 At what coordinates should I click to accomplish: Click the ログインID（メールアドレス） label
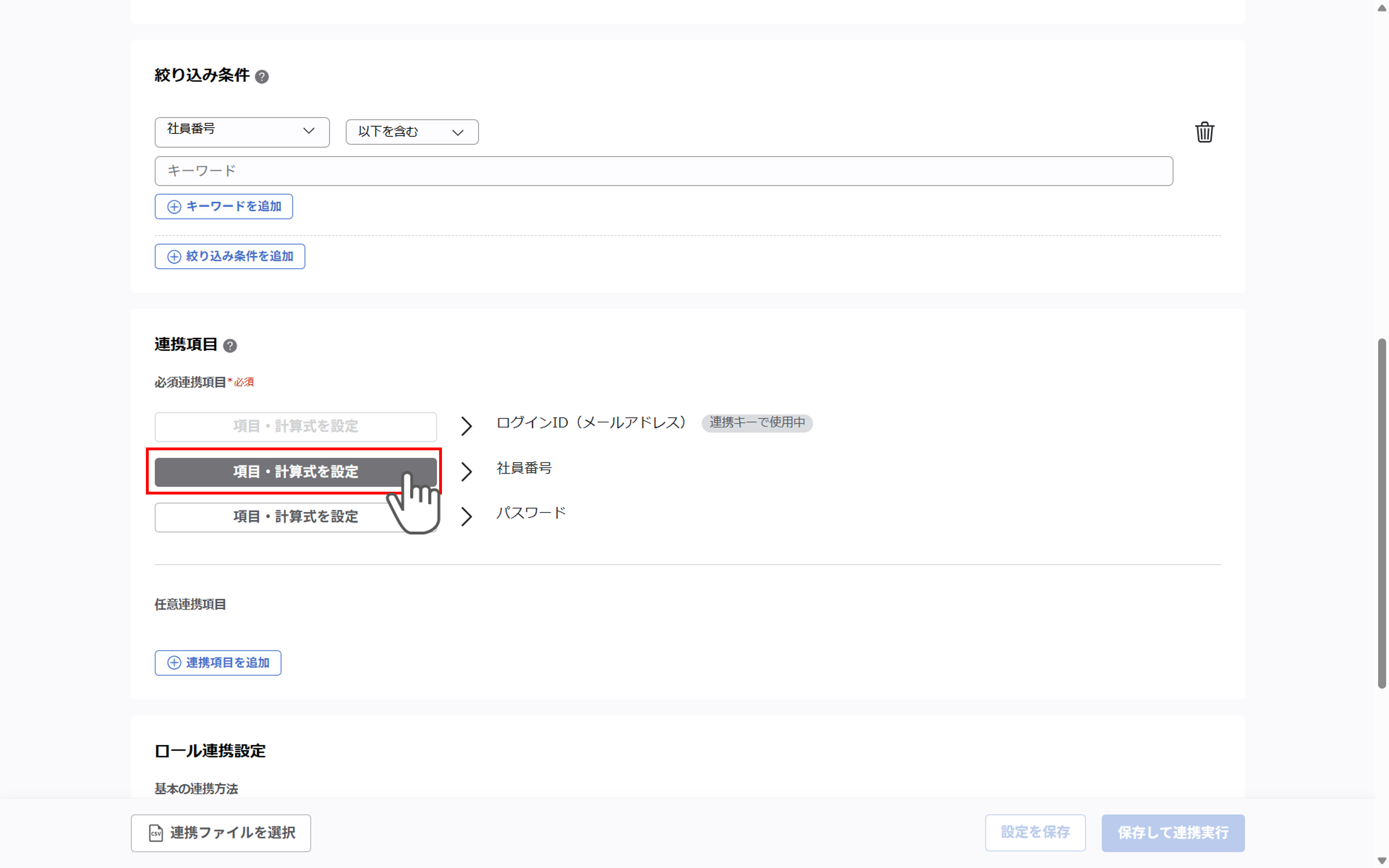click(592, 423)
